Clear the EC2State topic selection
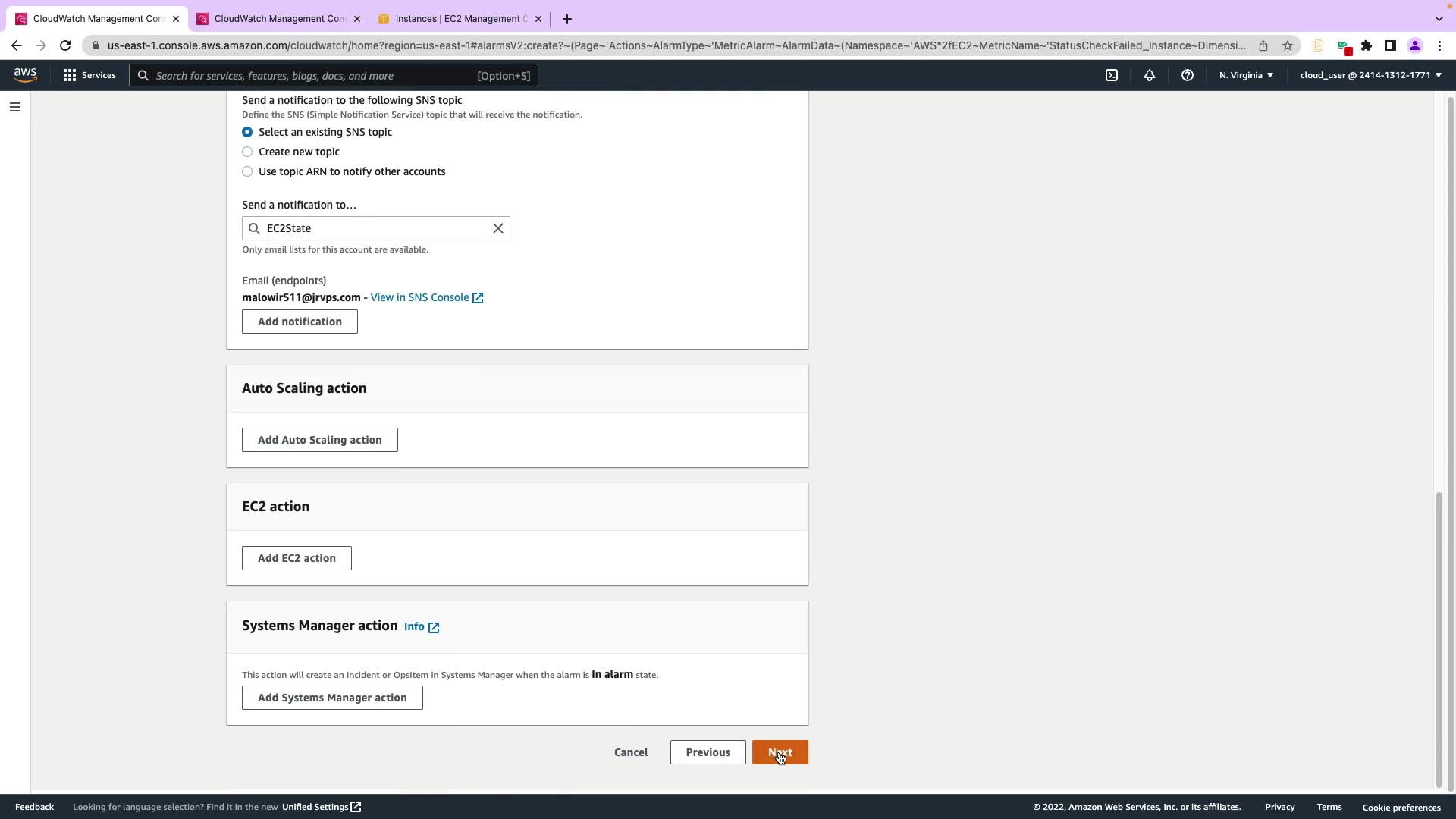Screen dimensions: 1456x819 pyautogui.click(x=498, y=228)
